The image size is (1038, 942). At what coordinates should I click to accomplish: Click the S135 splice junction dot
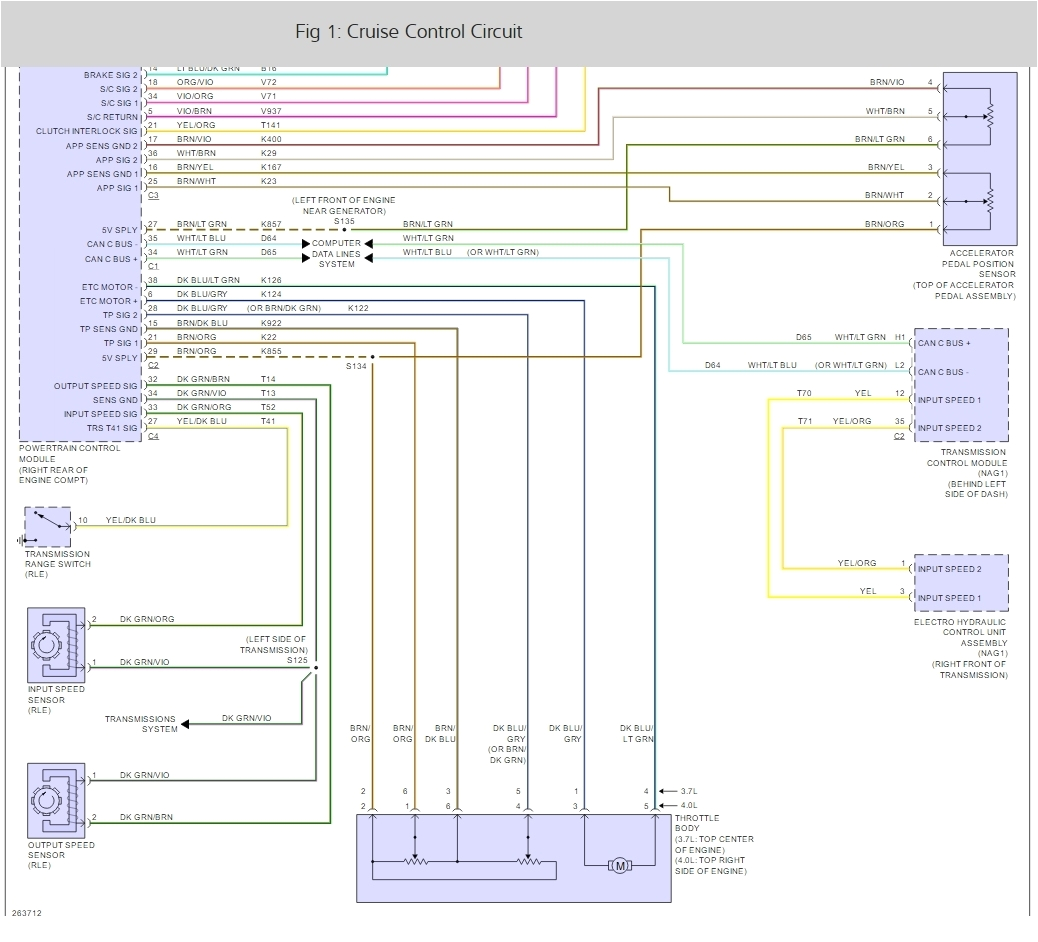click(344, 229)
